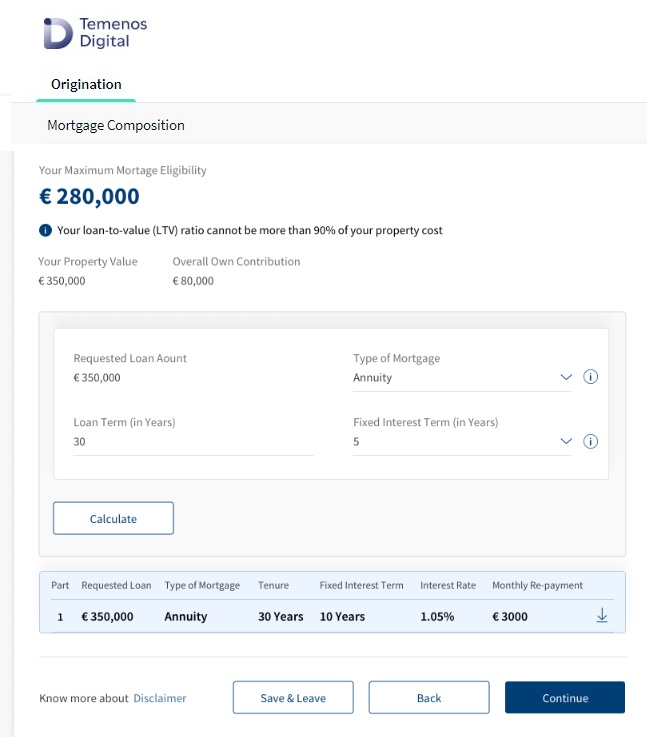Screen dimensions: 647x737
Task: Click Save & Leave button
Action: click(x=293, y=698)
